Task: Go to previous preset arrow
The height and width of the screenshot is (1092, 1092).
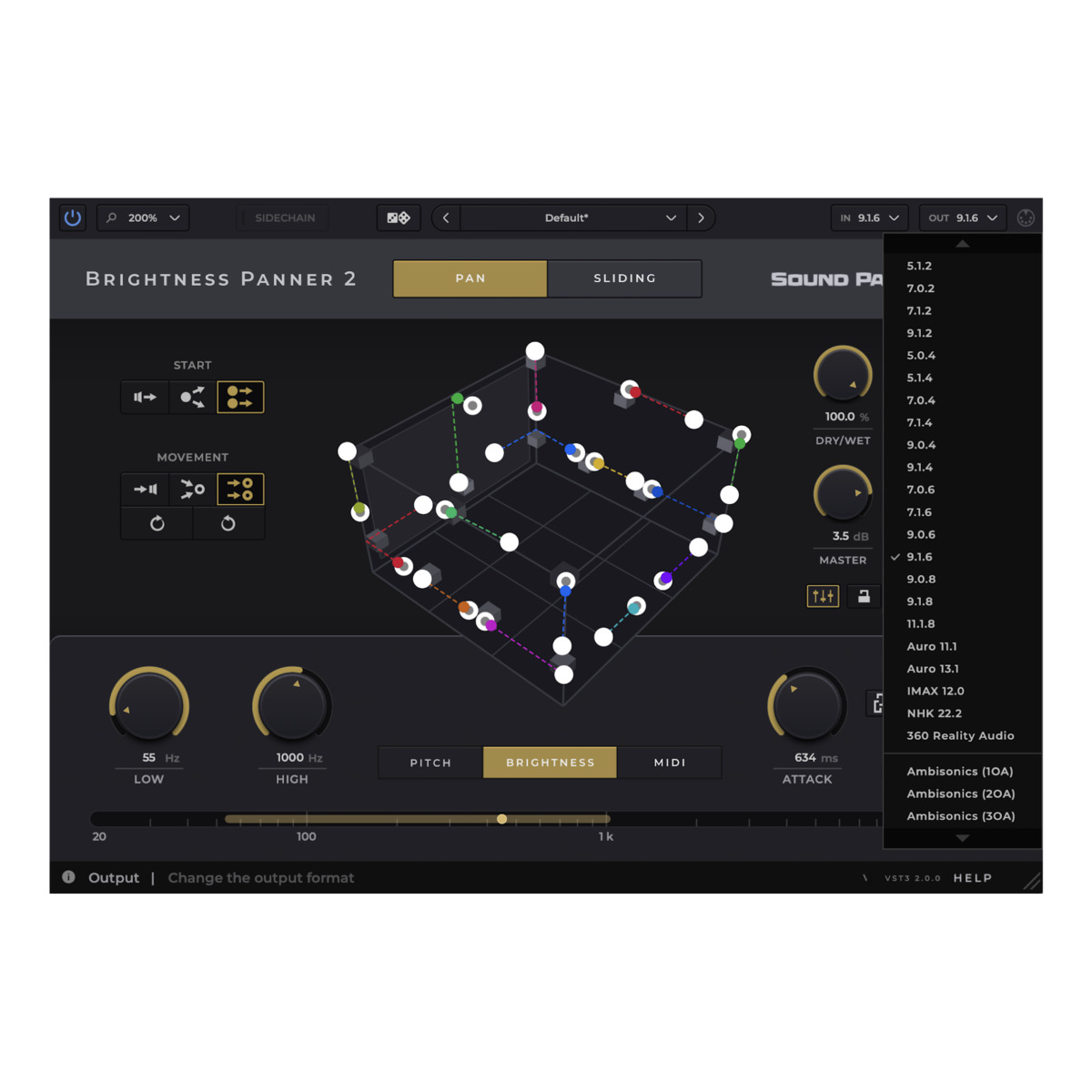Action: point(446,218)
